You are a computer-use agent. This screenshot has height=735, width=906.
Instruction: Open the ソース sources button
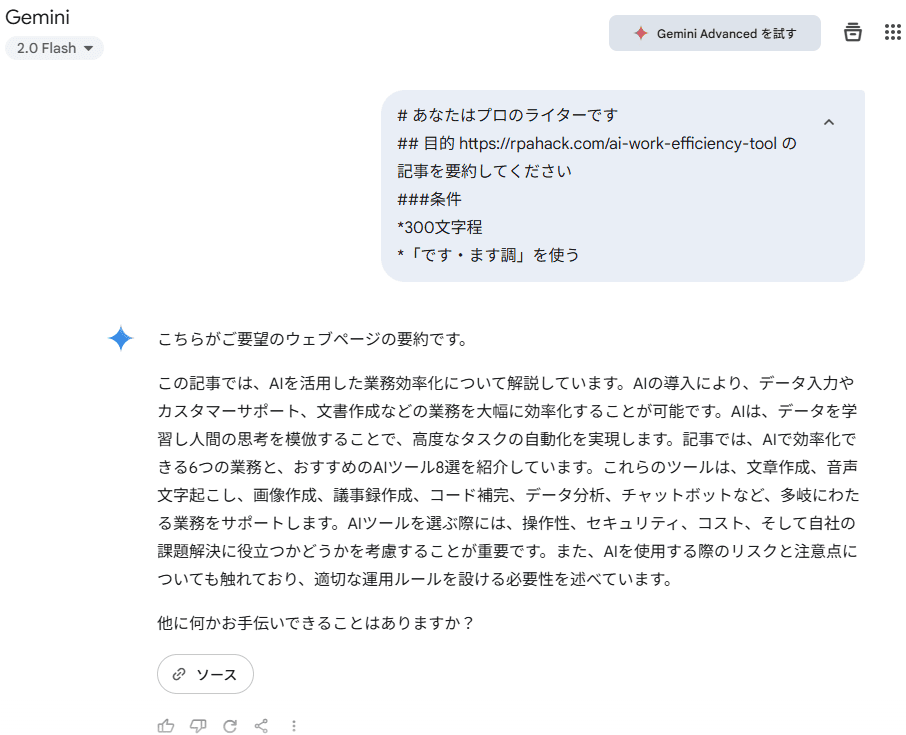click(205, 674)
